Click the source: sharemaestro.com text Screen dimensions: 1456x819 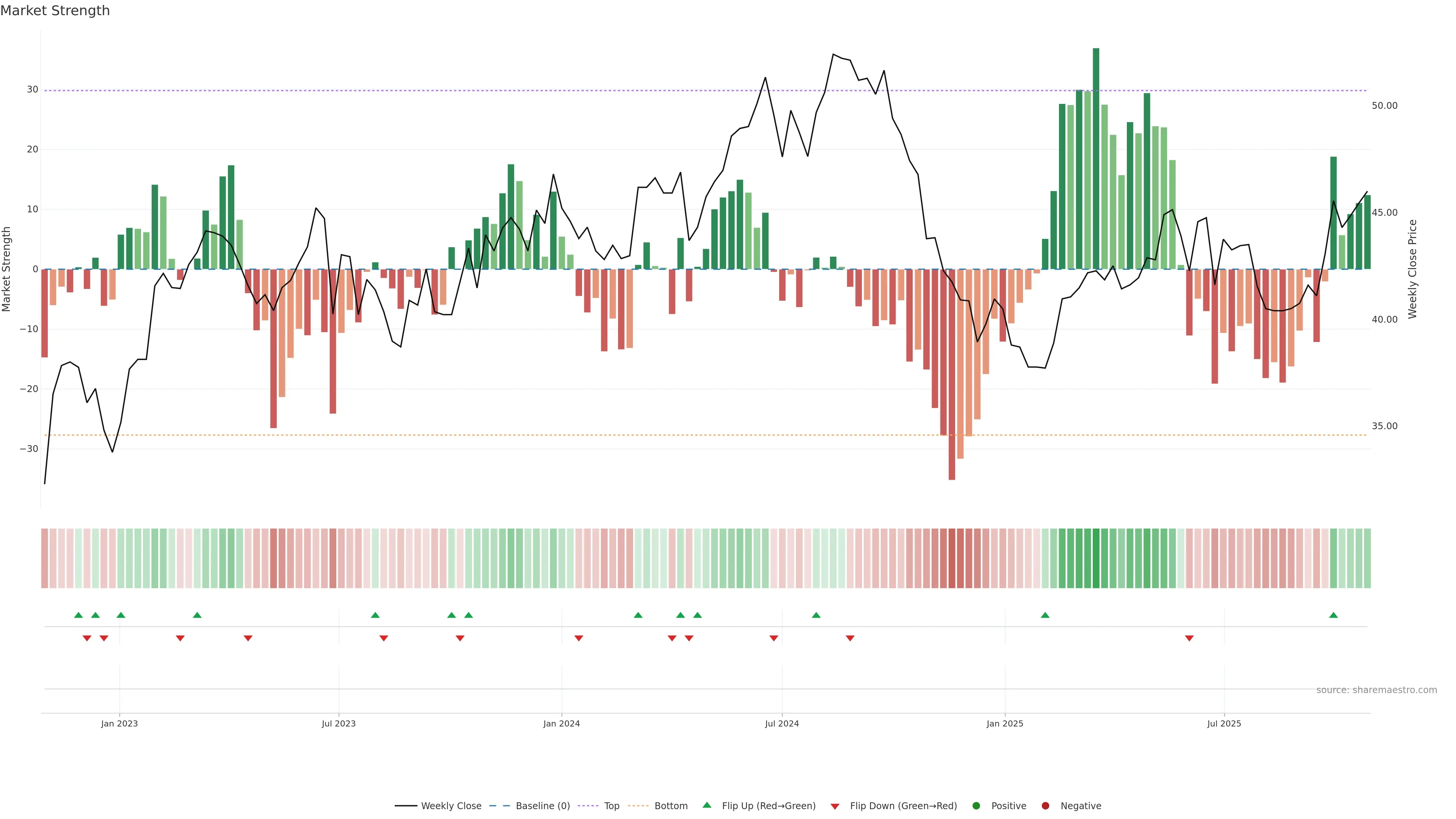click(x=1376, y=690)
